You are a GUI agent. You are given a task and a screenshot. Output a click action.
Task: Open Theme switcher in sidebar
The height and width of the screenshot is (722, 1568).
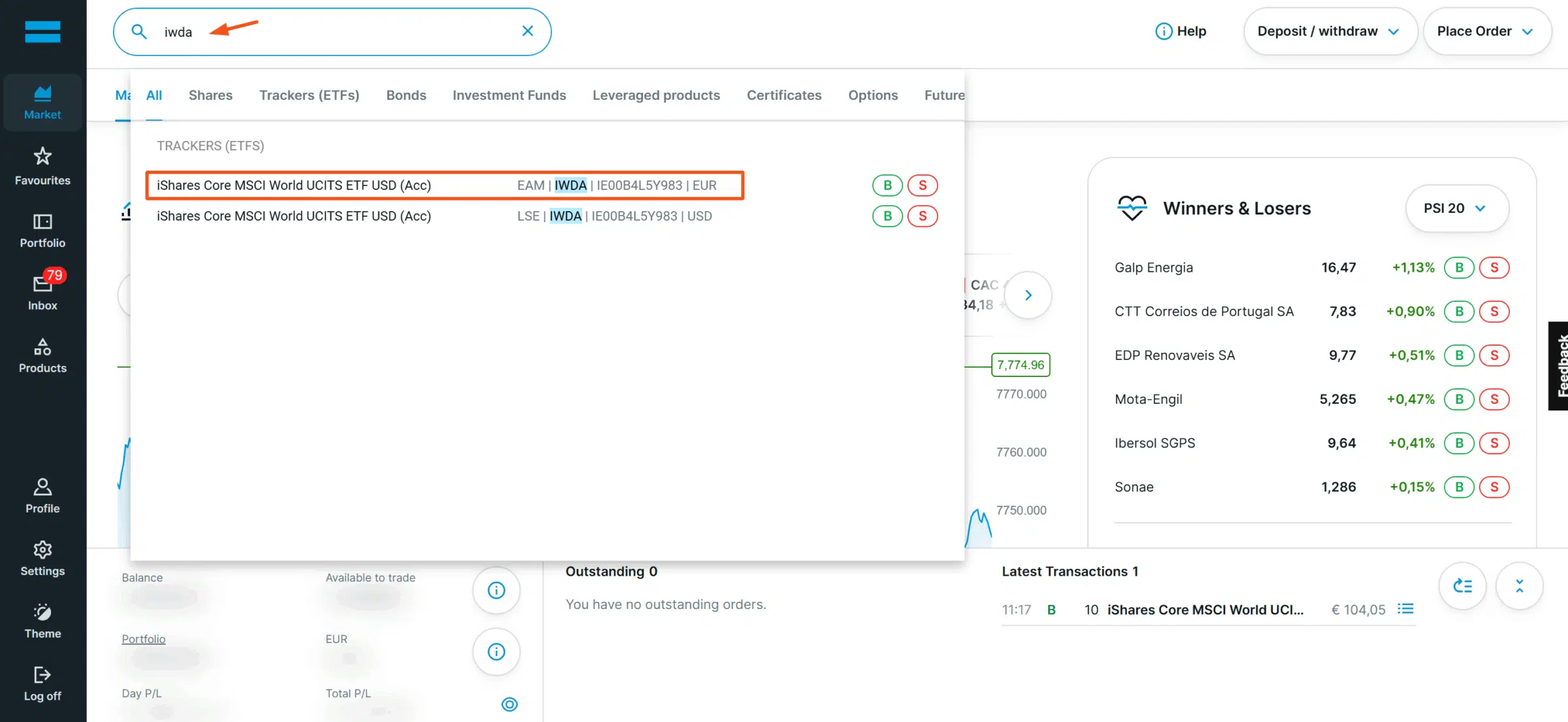[42, 621]
